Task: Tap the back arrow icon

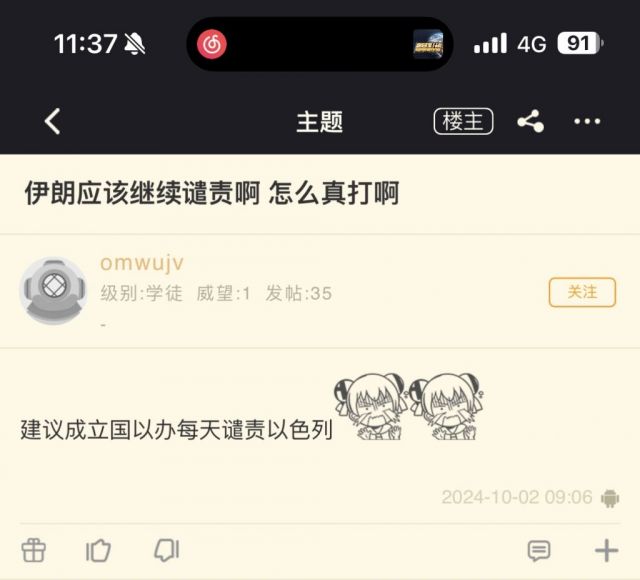Action: coord(53,121)
